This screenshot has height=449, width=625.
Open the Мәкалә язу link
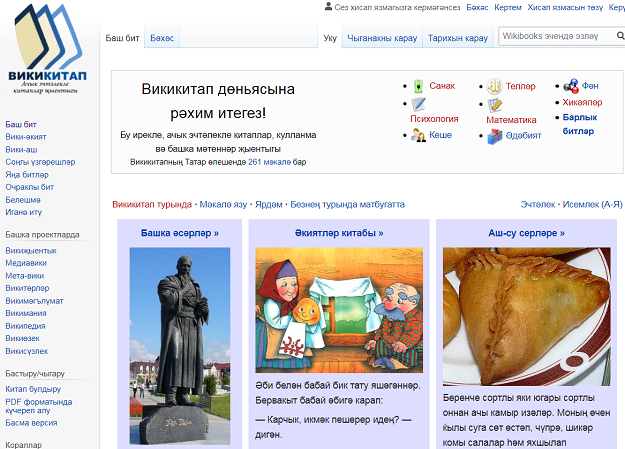click(x=223, y=205)
